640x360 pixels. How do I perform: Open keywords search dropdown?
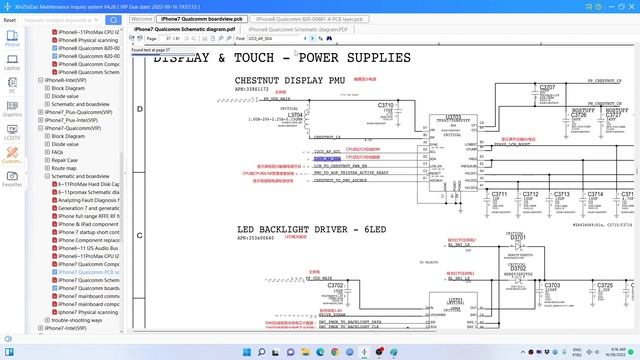97,20
